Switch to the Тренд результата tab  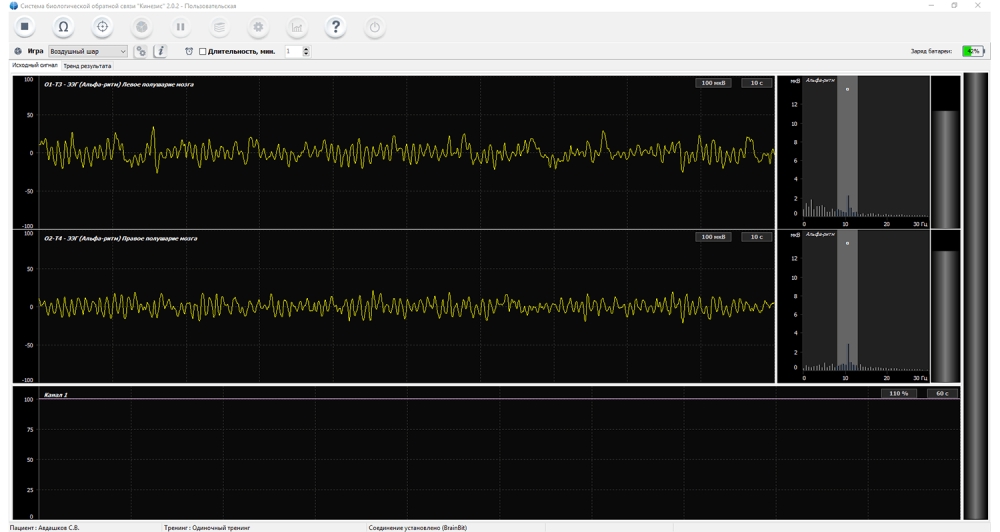[x=87, y=66]
